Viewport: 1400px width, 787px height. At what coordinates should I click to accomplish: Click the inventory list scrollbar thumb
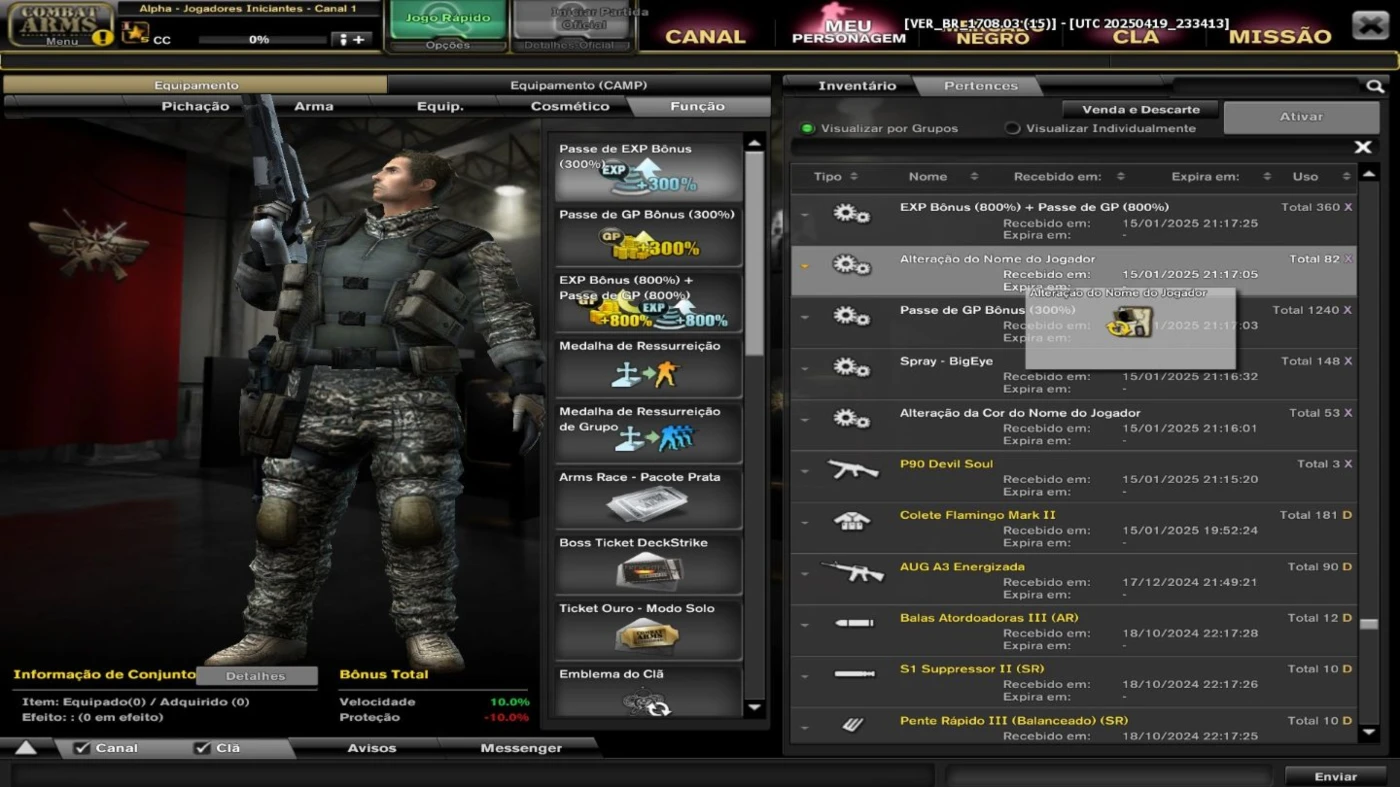1369,624
